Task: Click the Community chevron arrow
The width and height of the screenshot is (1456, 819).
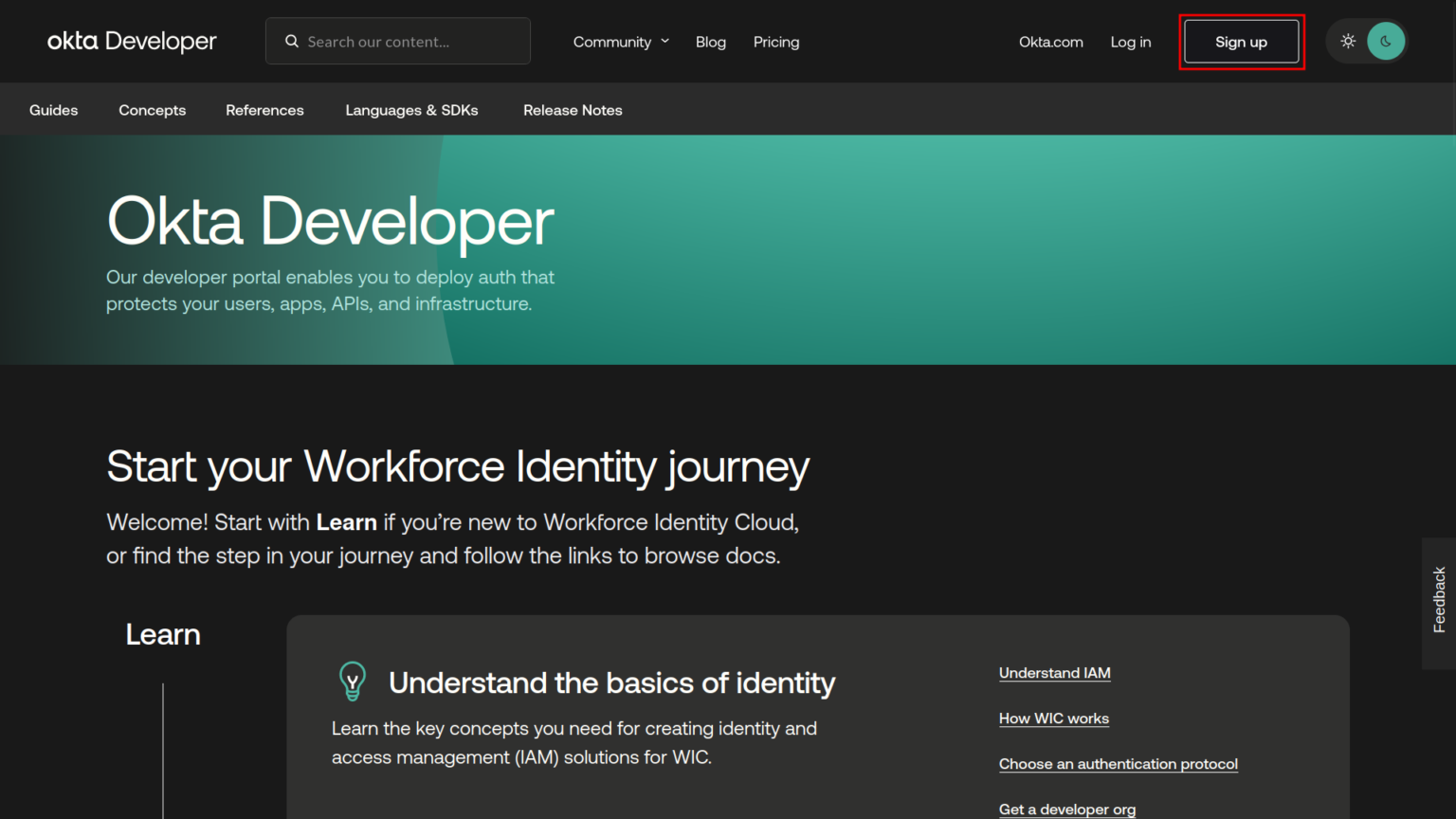Action: [665, 41]
